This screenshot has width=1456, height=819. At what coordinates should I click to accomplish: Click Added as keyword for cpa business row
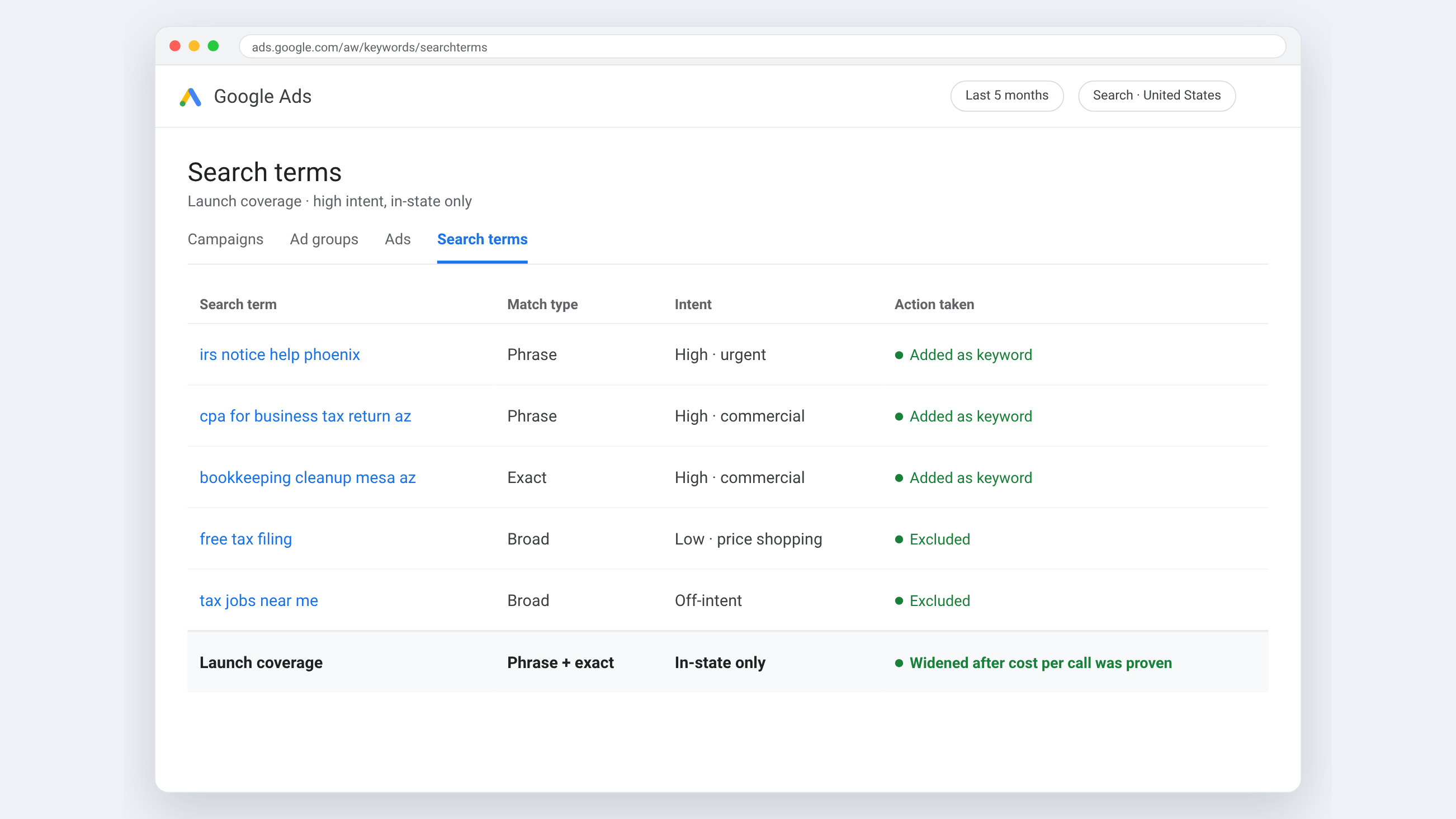tap(963, 416)
